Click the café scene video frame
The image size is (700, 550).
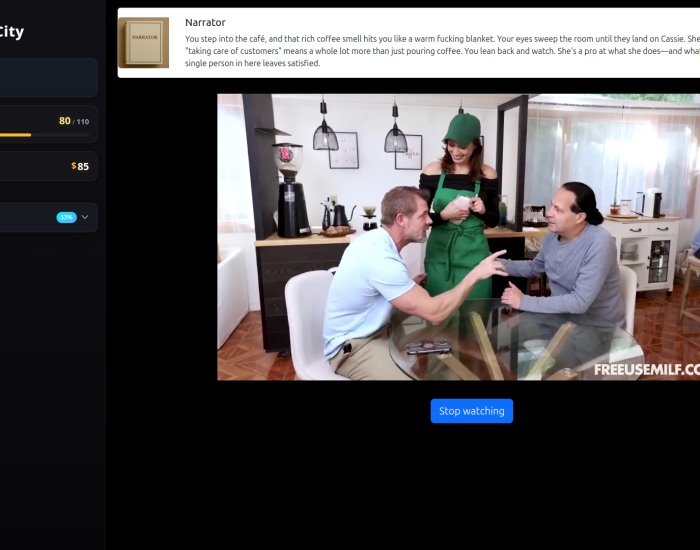click(458, 237)
